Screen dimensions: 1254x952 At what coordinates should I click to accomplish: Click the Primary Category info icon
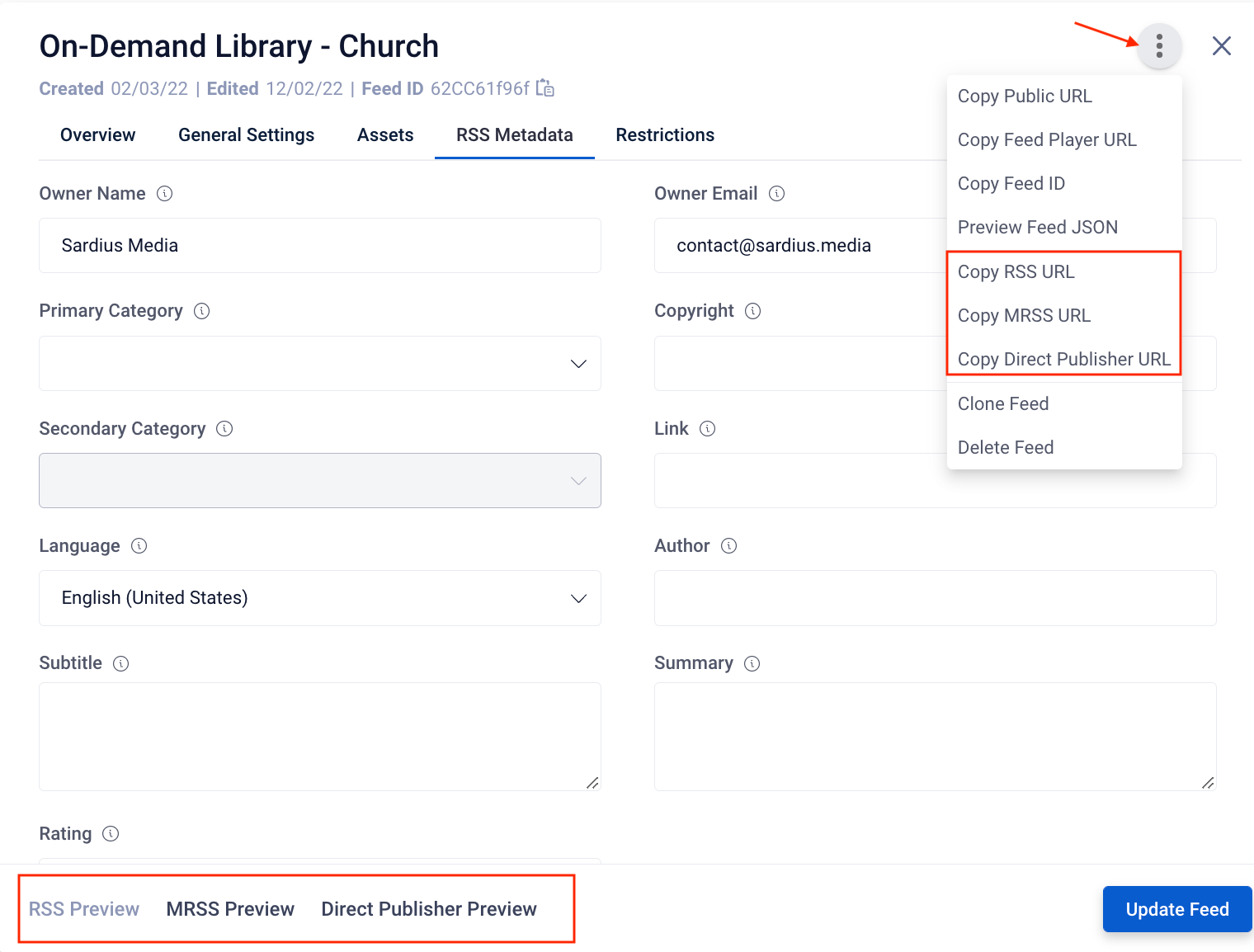tap(202, 311)
